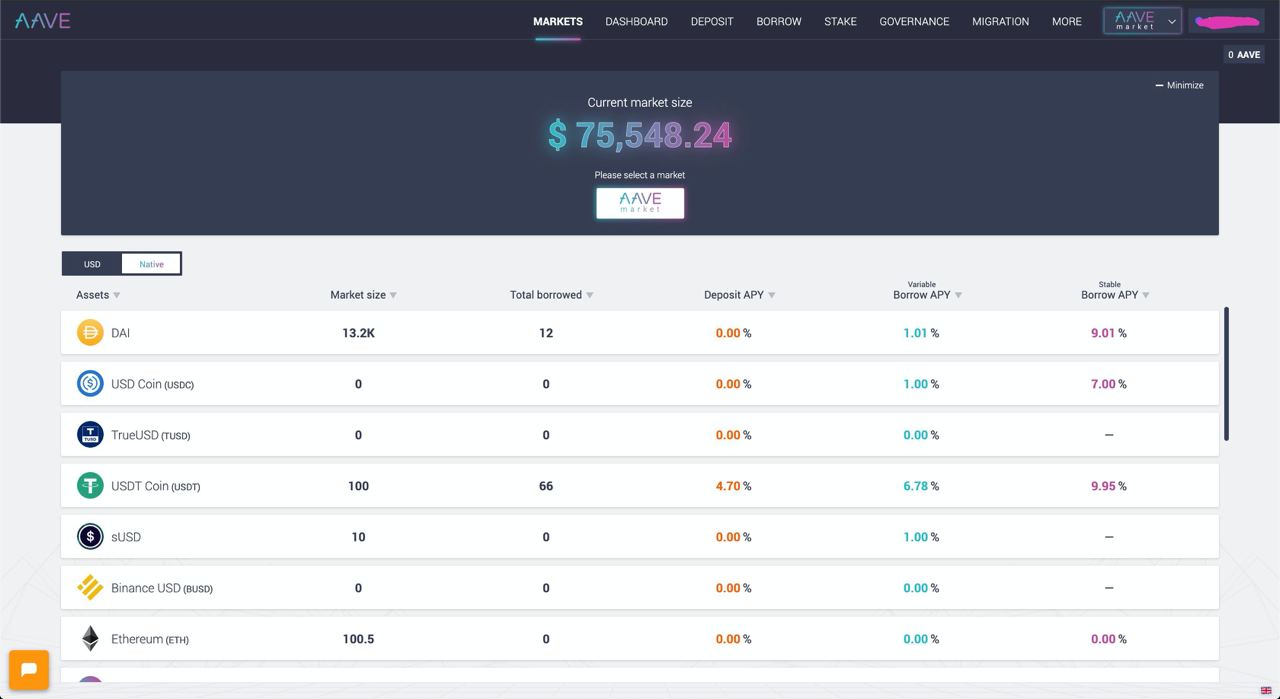Viewport: 1280px width, 699px height.
Task: Open the Governance page
Action: pyautogui.click(x=914, y=21)
